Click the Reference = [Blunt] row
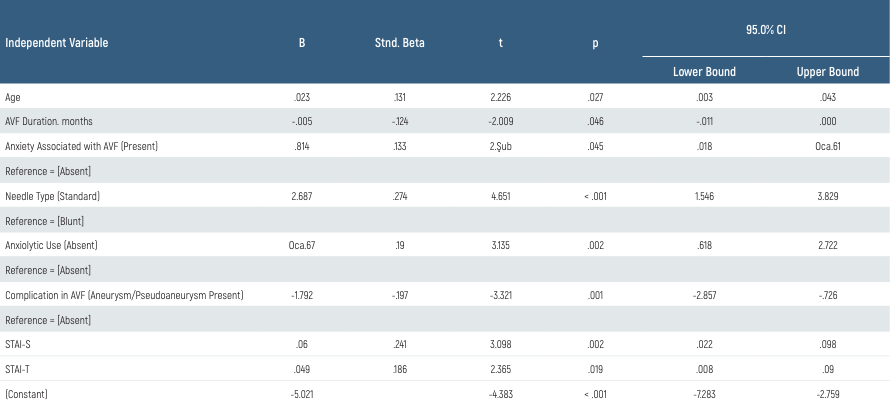The width and height of the screenshot is (890, 407). coord(45,221)
